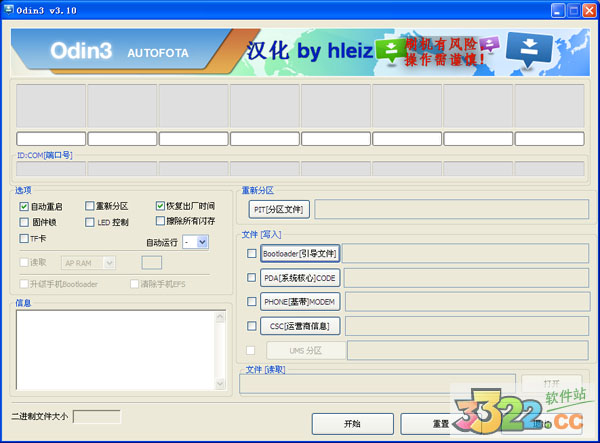
Task: Click the 文件 [读取] path field
Action: tap(377, 384)
